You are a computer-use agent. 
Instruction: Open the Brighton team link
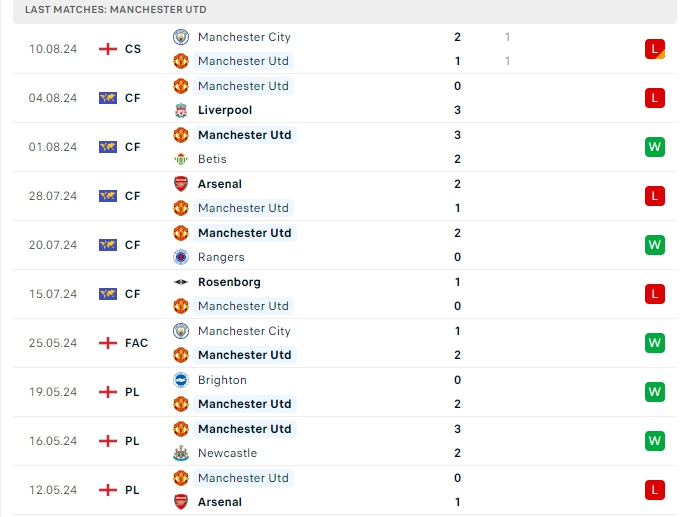[222, 380]
